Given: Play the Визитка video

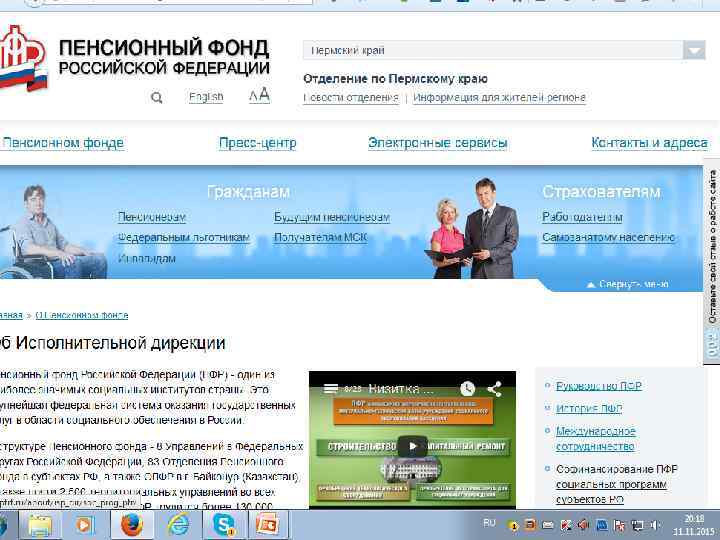Looking at the screenshot, I should 412,446.
